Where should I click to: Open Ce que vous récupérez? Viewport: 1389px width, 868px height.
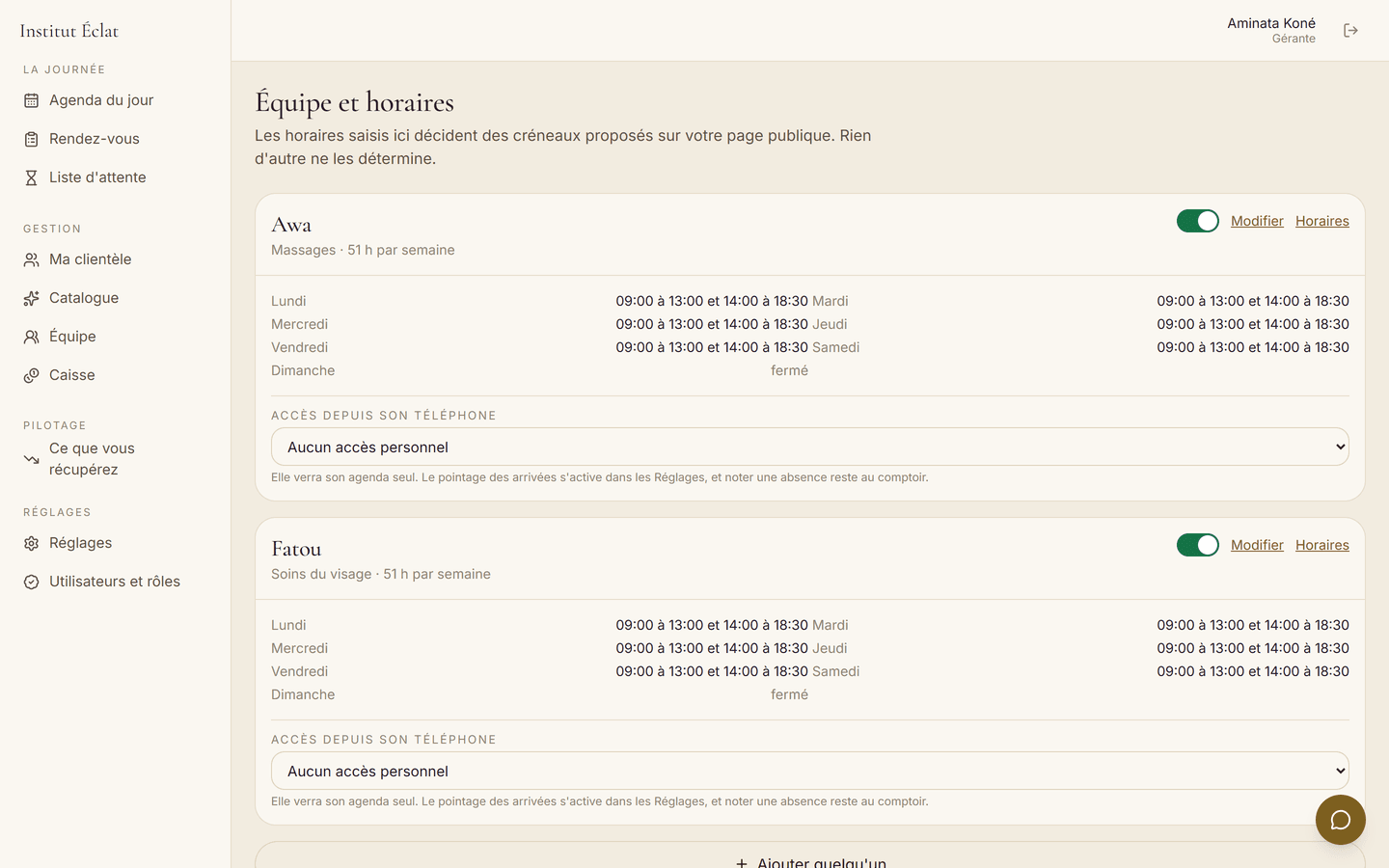(x=116, y=459)
